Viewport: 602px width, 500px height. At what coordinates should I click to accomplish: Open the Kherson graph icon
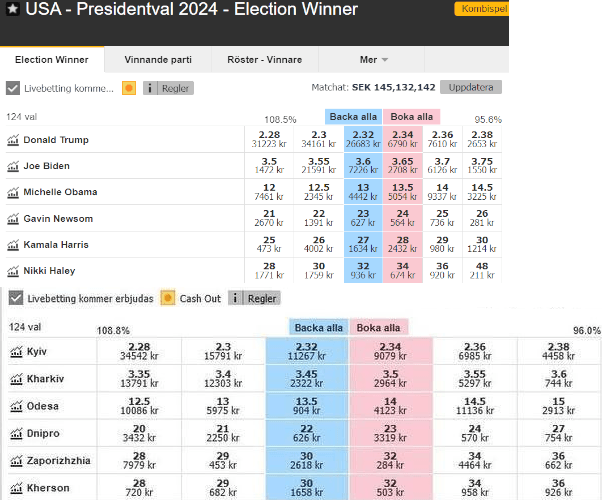pos(16,488)
